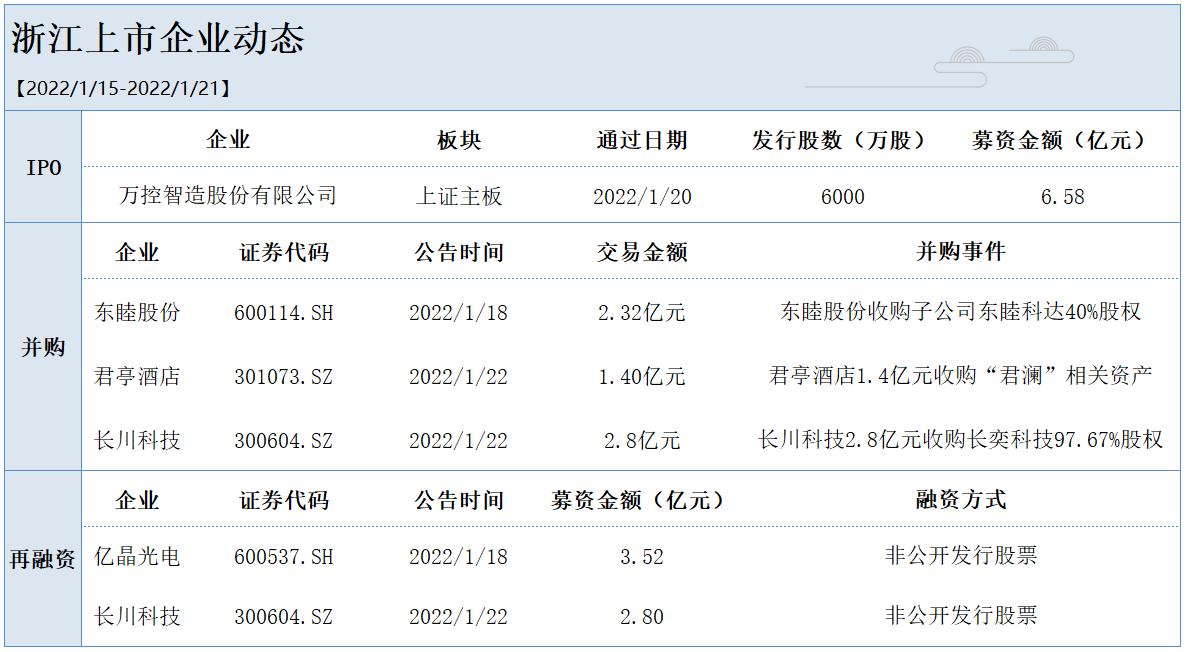Click stock code 600537.SH
1187x652 pixels.
pos(284,557)
